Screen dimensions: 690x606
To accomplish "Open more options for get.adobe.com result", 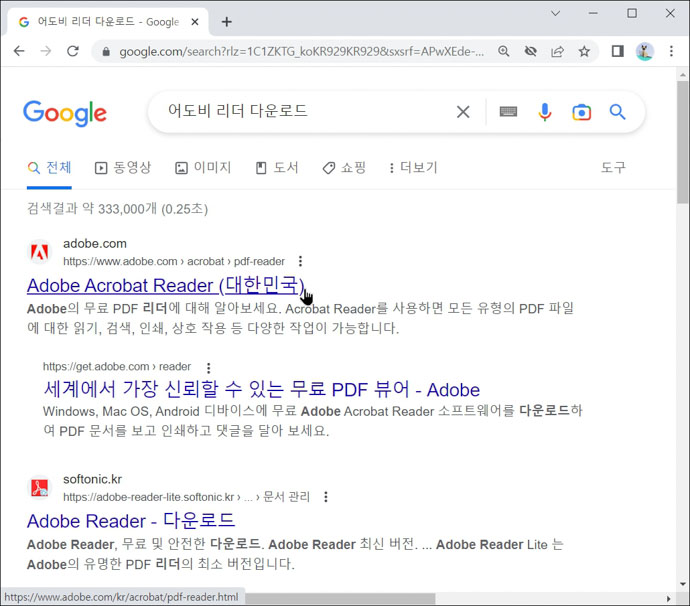I will point(209,367).
